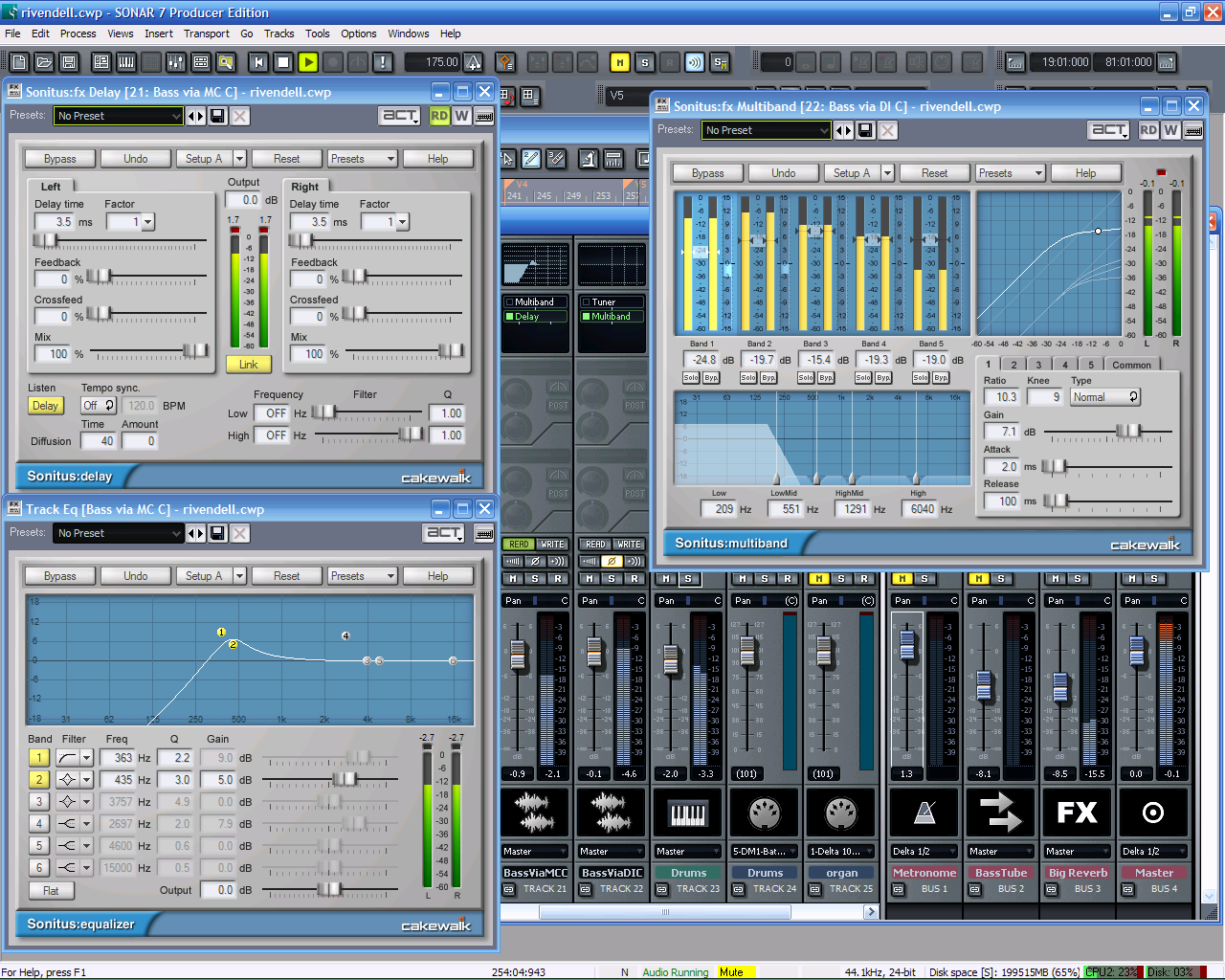Image resolution: width=1225 pixels, height=980 pixels.
Task: Select band tab 3 in Multiband settings
Action: tap(1038, 365)
